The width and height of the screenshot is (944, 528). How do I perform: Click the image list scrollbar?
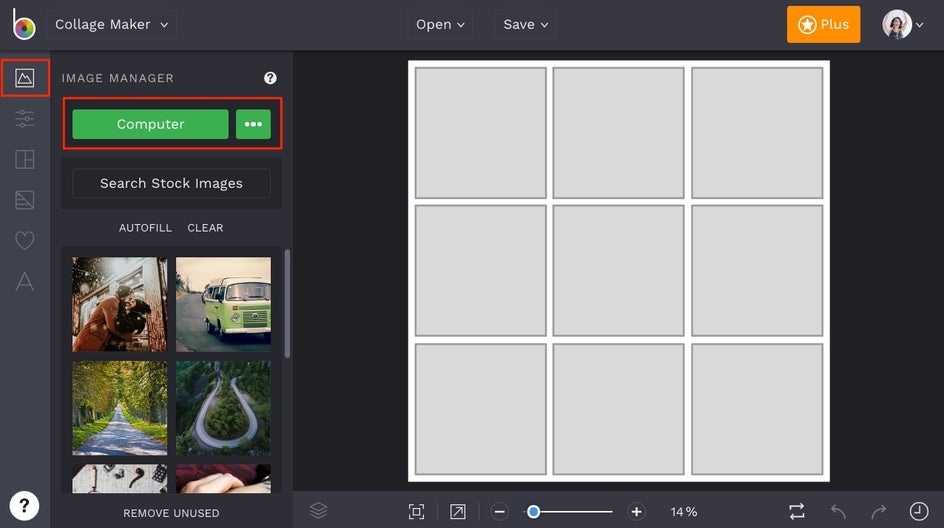(x=287, y=303)
